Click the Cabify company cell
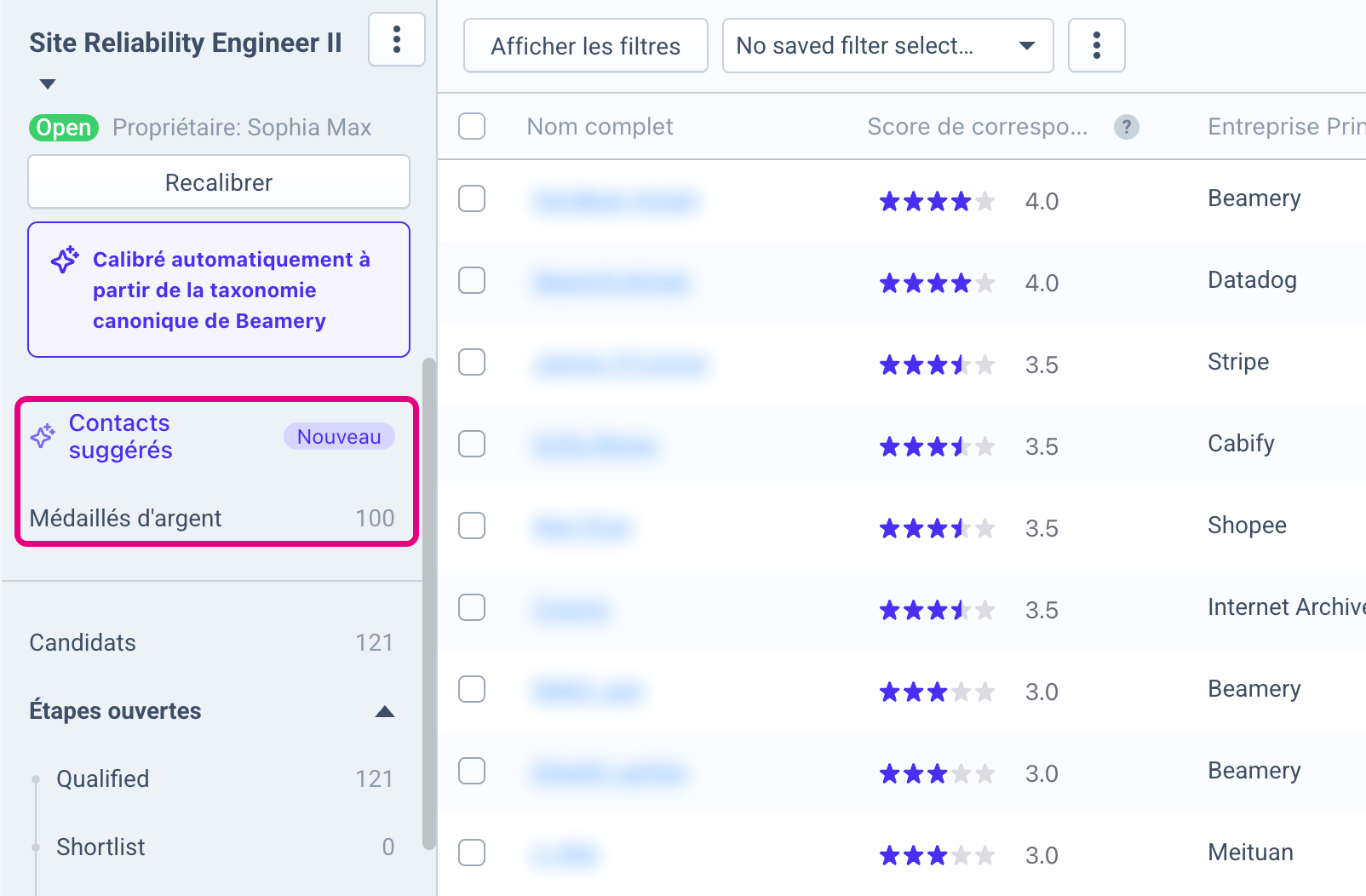Screen dimensions: 1366x896 tap(1241, 443)
